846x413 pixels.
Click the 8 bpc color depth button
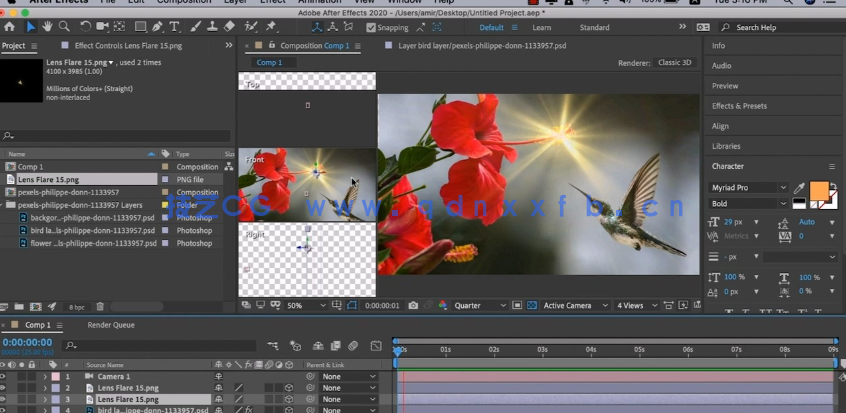tap(77, 307)
